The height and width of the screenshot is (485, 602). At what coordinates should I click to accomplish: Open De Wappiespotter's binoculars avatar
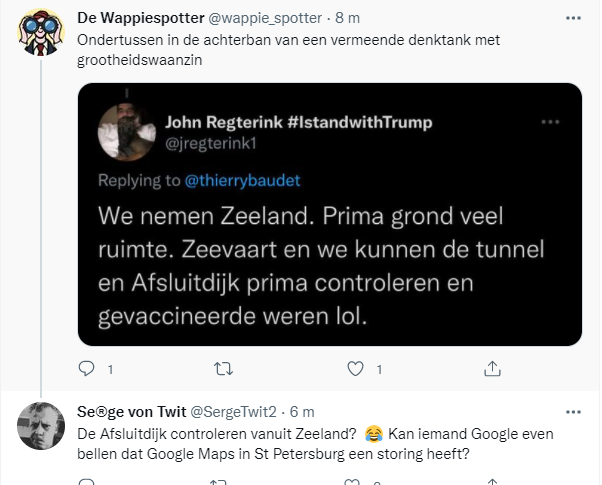pyautogui.click(x=41, y=34)
